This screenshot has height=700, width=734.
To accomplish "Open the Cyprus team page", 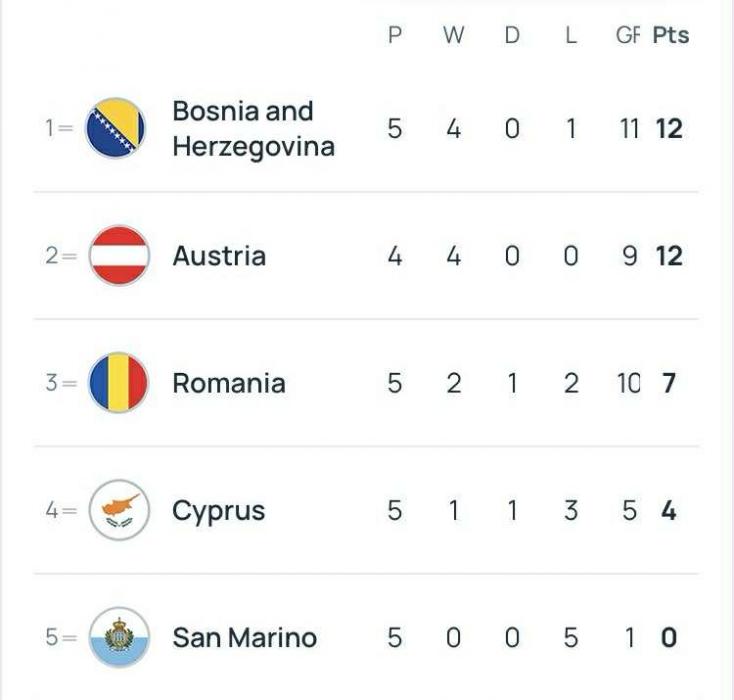I will [x=218, y=512].
